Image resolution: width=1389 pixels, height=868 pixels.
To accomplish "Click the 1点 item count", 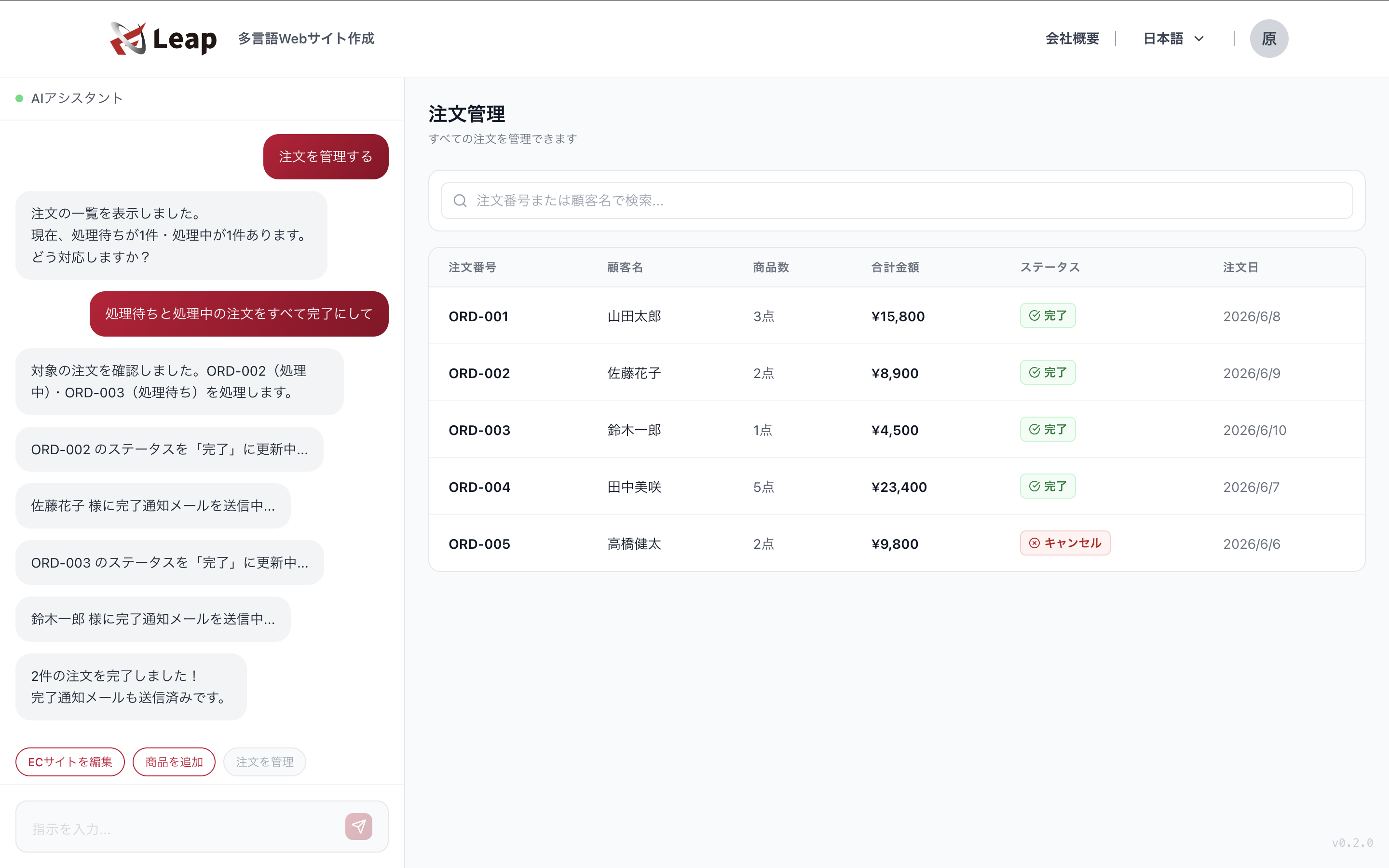I will pyautogui.click(x=762, y=430).
